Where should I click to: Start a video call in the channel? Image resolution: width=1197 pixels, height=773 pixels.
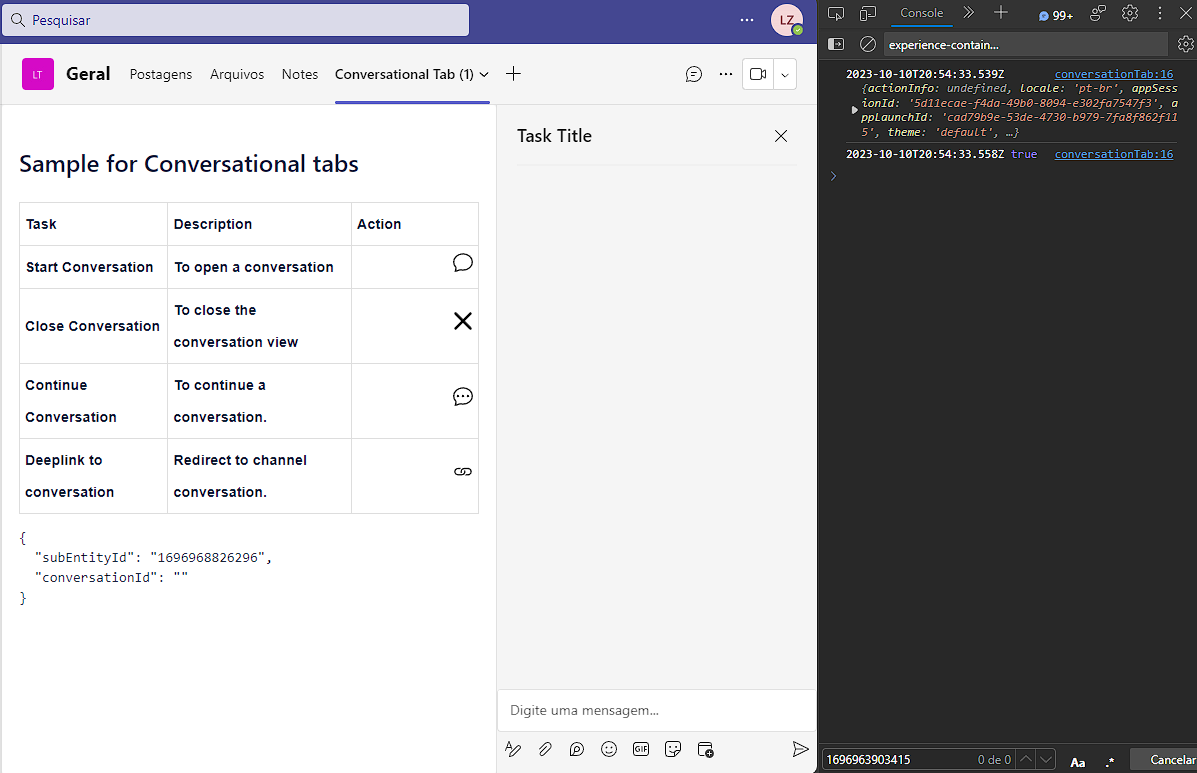point(757,74)
